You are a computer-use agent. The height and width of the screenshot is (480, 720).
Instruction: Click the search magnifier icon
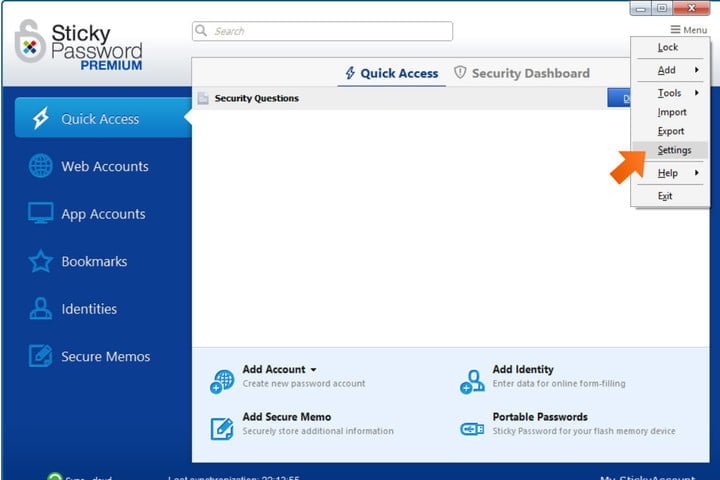click(201, 30)
